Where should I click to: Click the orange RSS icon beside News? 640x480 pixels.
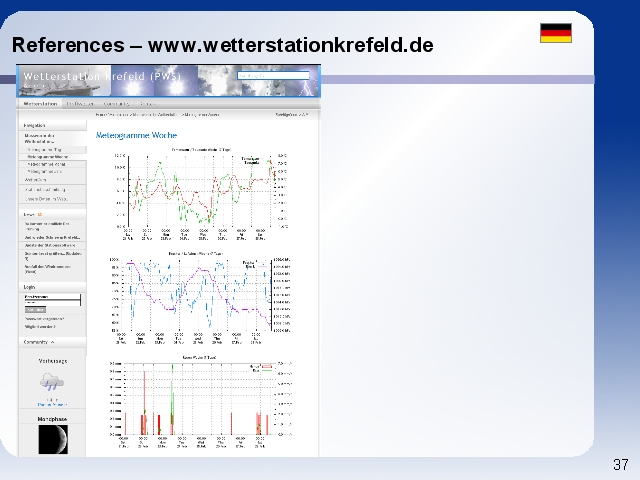coord(40,214)
